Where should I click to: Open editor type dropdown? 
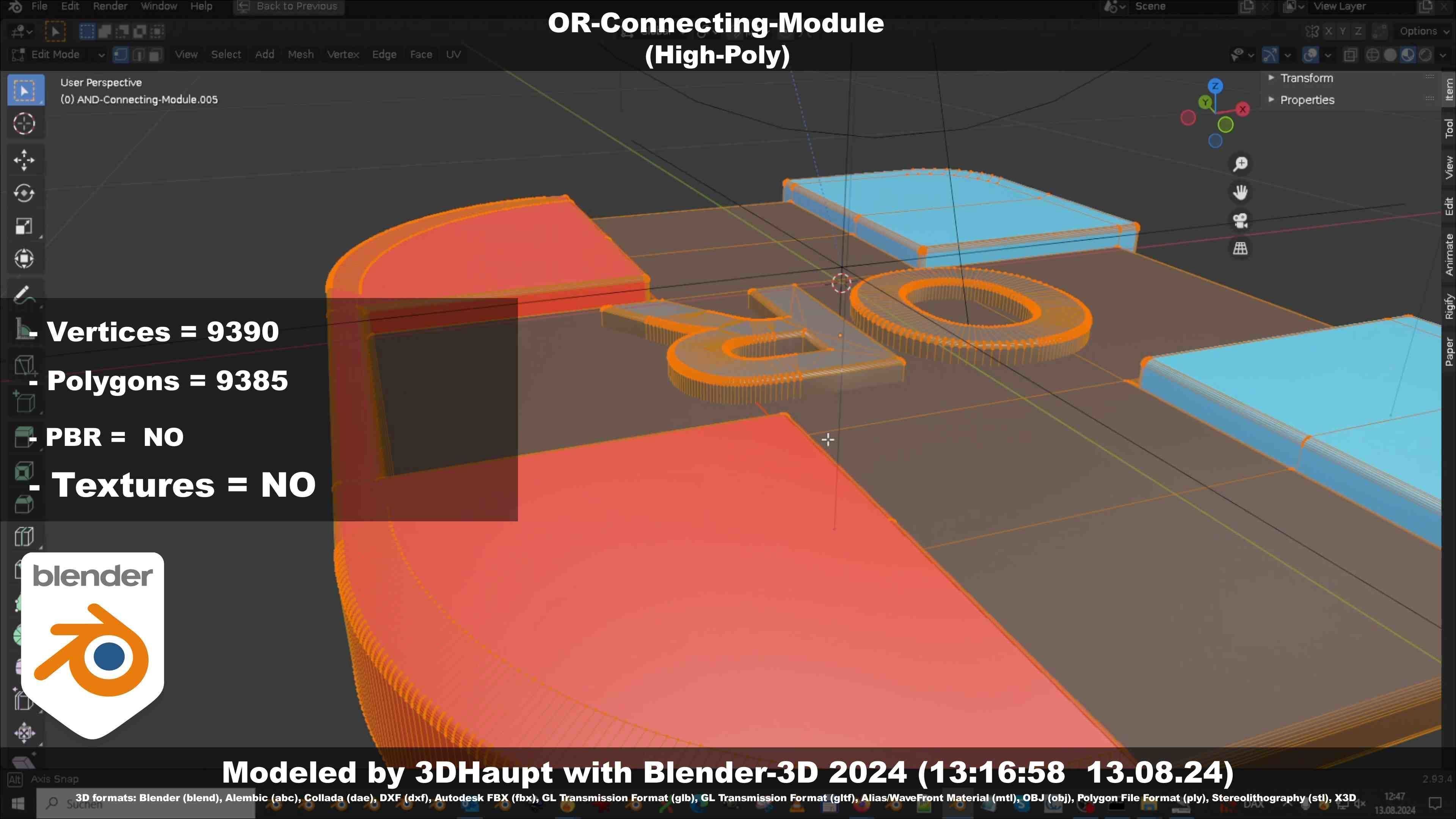(22, 31)
